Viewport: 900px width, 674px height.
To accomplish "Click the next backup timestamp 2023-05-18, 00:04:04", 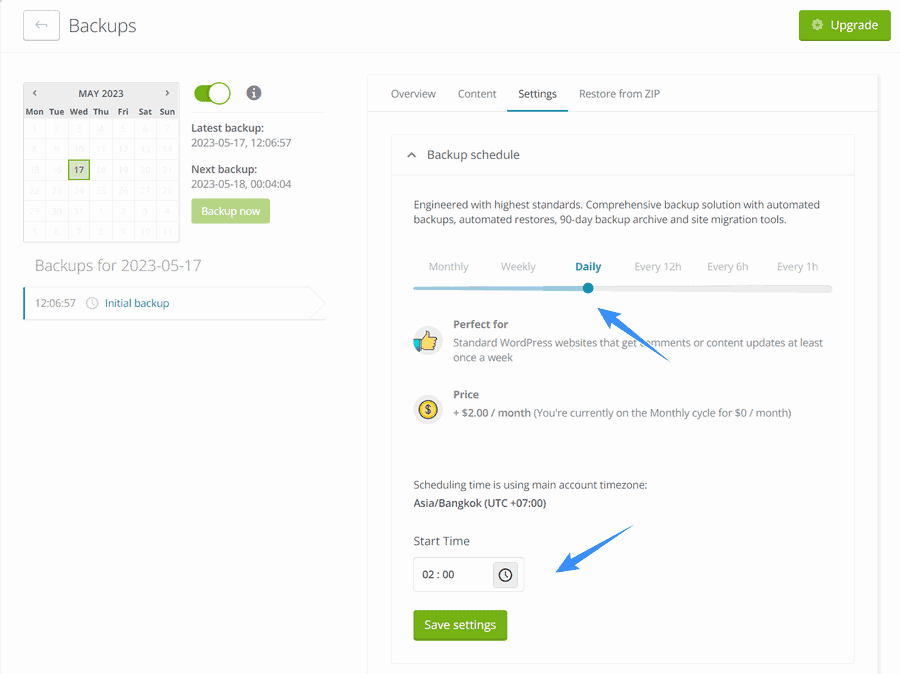I will pos(241,184).
